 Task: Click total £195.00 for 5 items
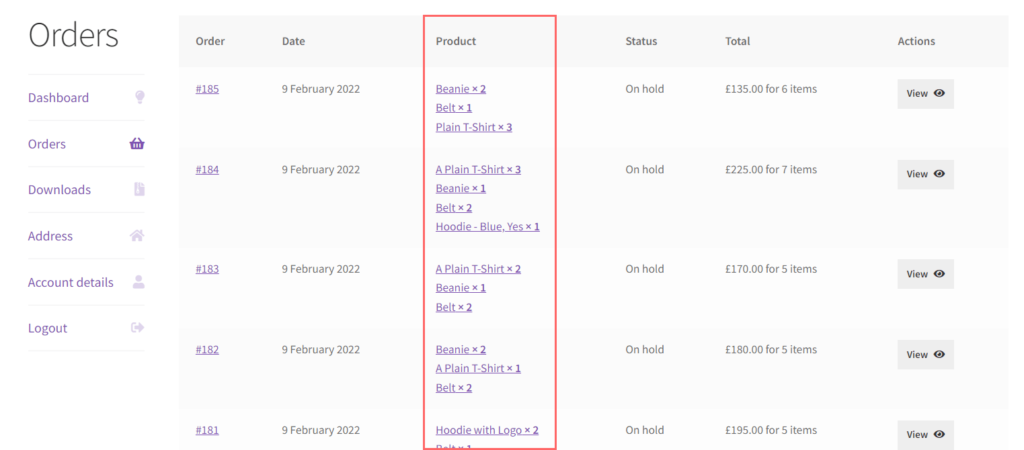(771, 430)
